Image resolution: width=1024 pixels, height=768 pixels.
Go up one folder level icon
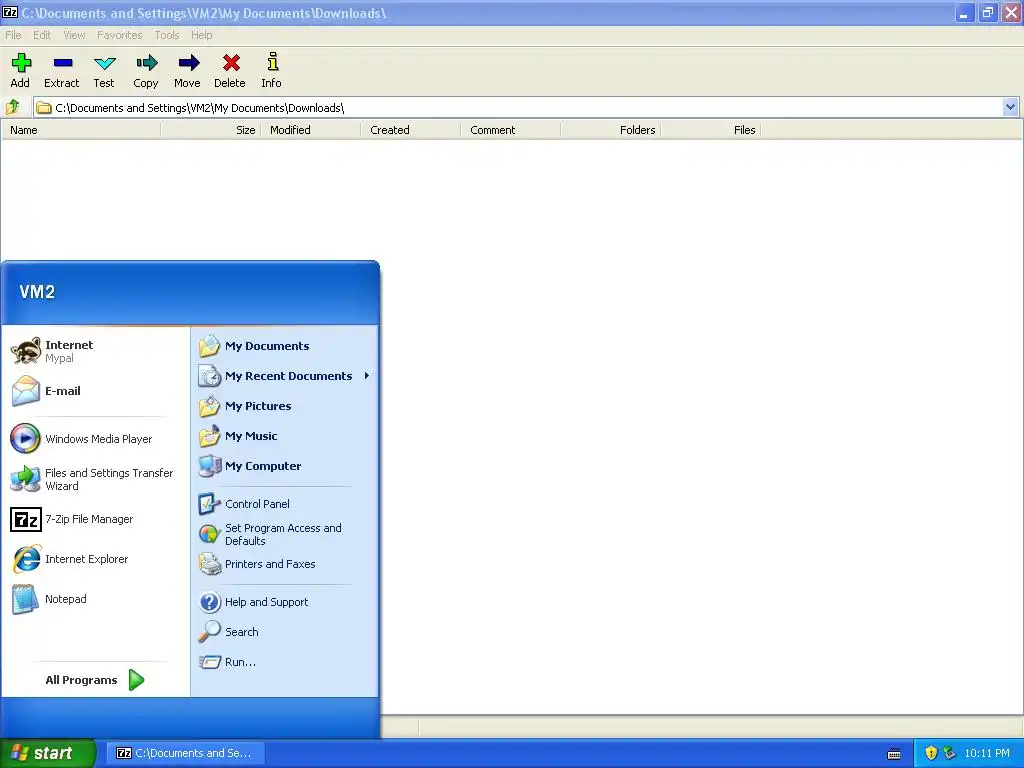coord(13,107)
